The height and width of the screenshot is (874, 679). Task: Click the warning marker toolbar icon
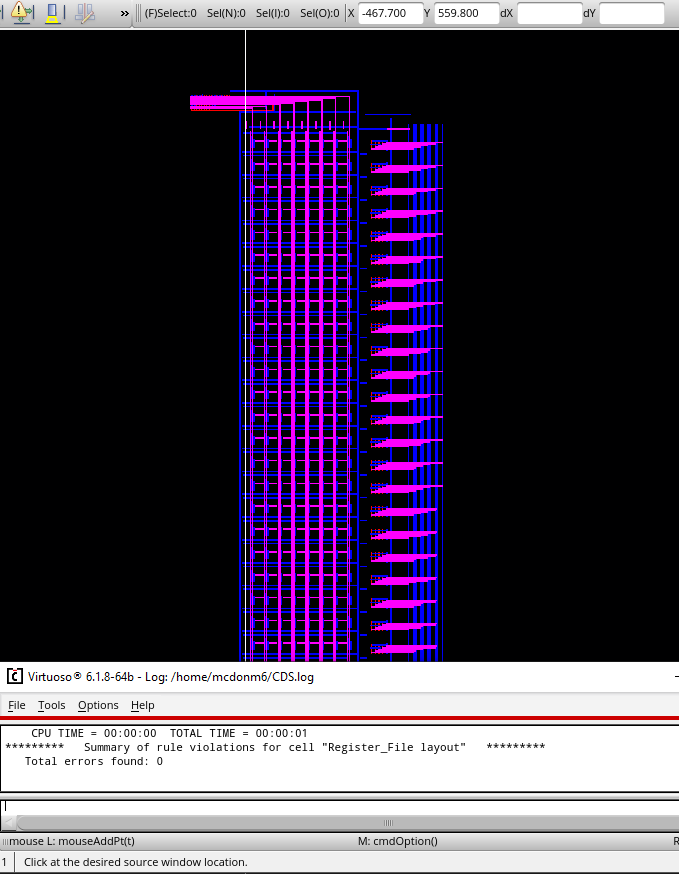click(21, 12)
